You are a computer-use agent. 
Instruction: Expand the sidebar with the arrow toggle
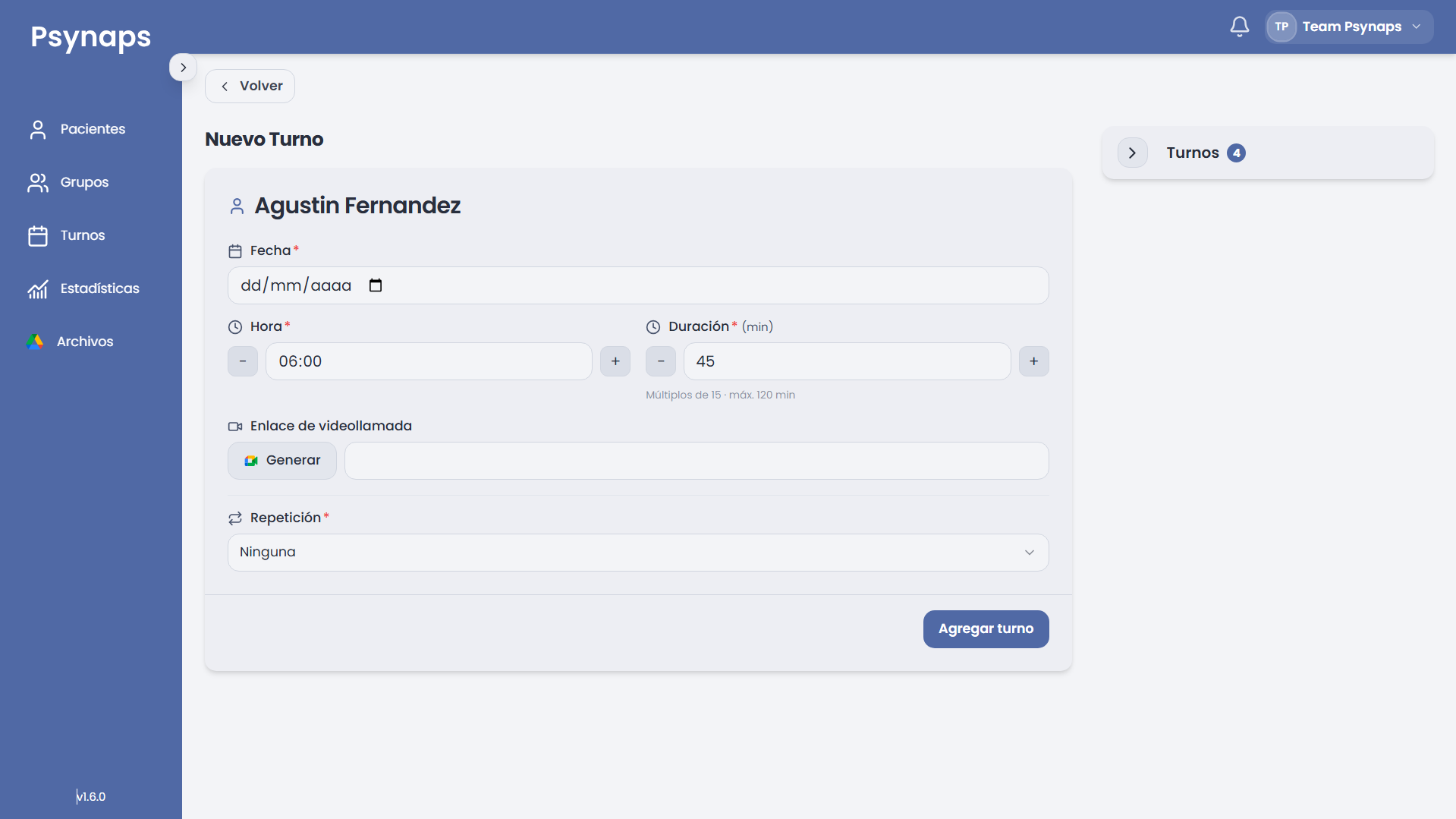(x=183, y=68)
